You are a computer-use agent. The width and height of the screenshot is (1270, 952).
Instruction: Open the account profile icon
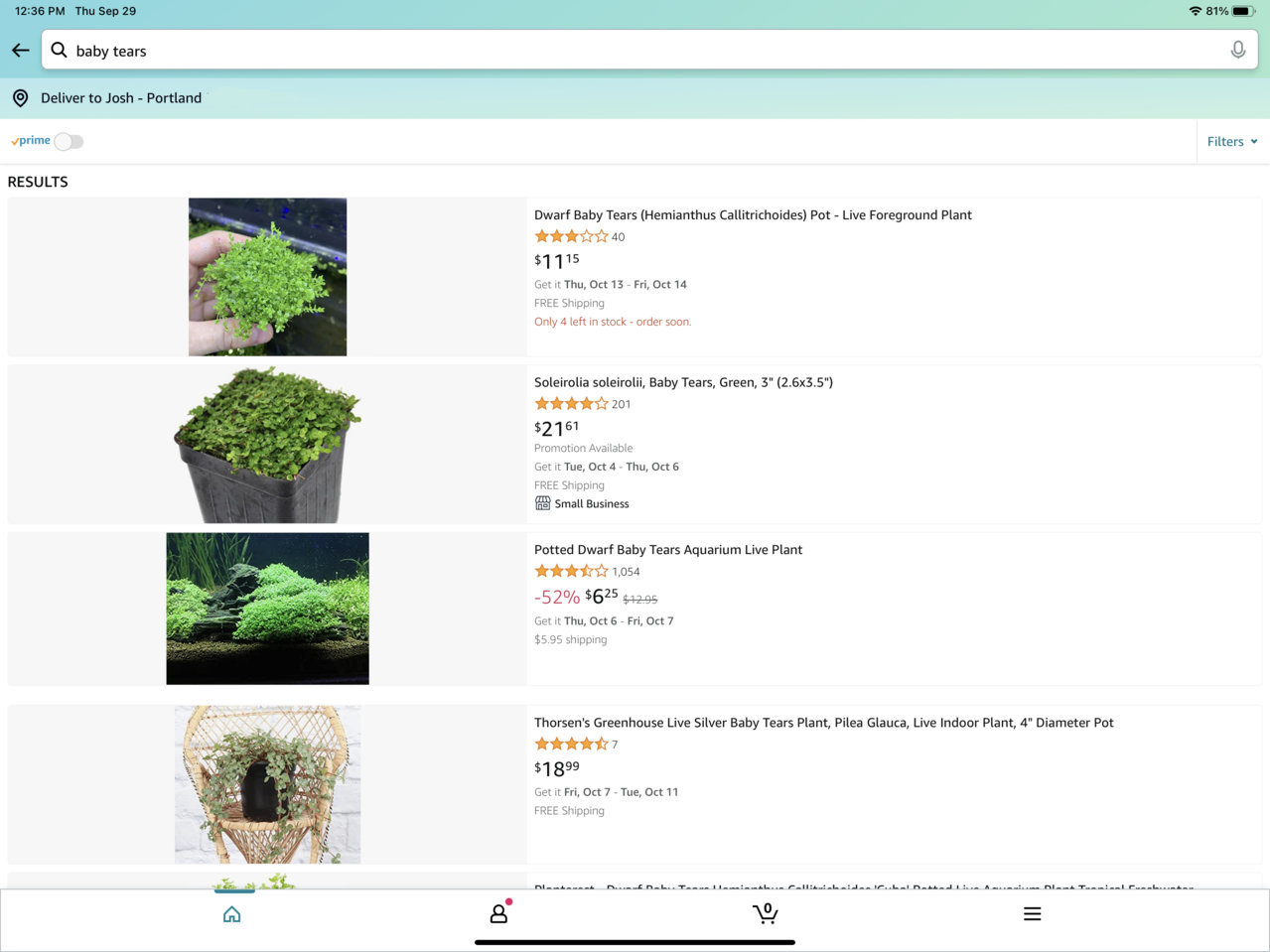pos(499,912)
